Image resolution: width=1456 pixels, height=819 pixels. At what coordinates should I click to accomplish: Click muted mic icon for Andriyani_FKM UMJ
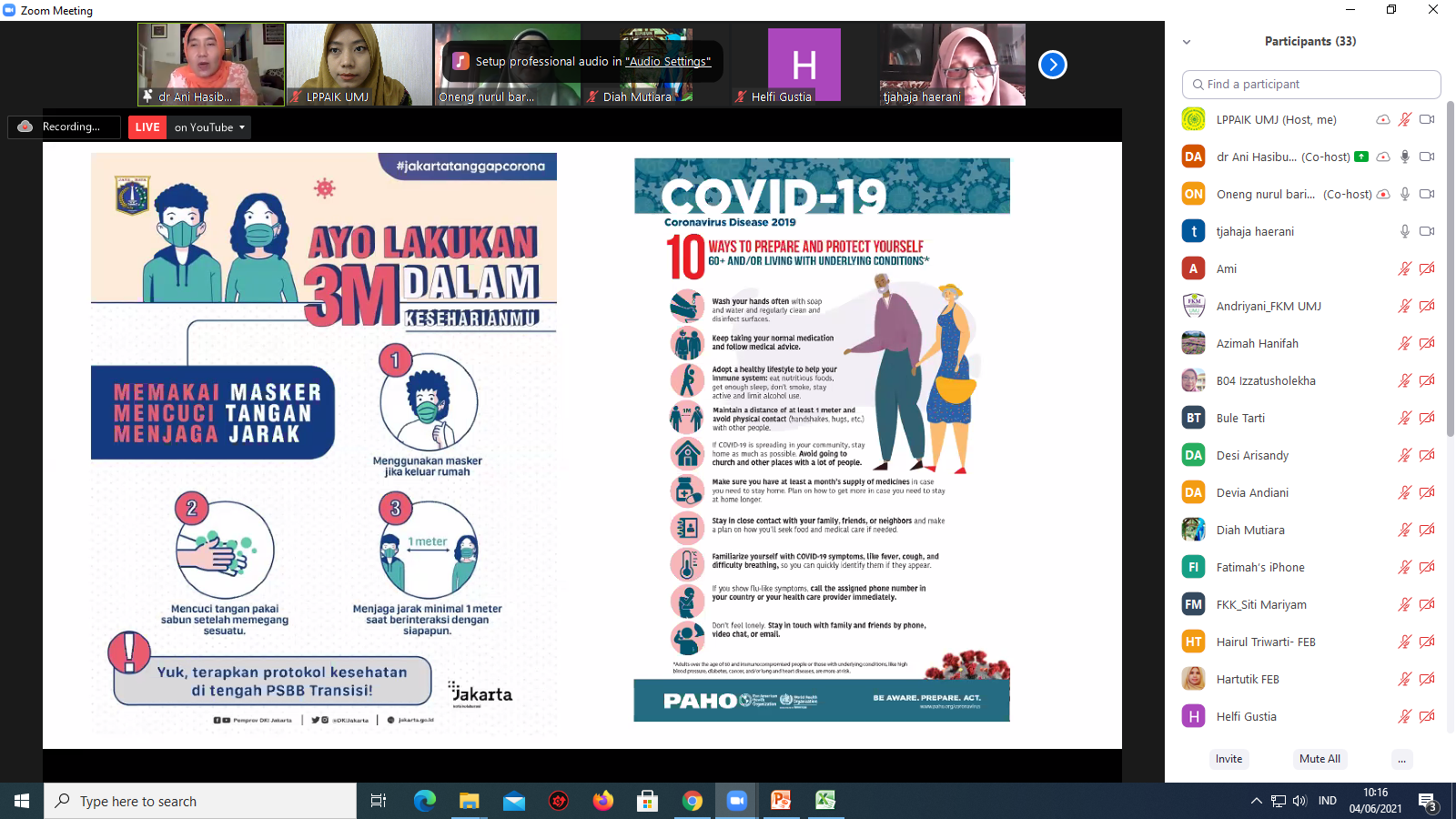(1405, 306)
